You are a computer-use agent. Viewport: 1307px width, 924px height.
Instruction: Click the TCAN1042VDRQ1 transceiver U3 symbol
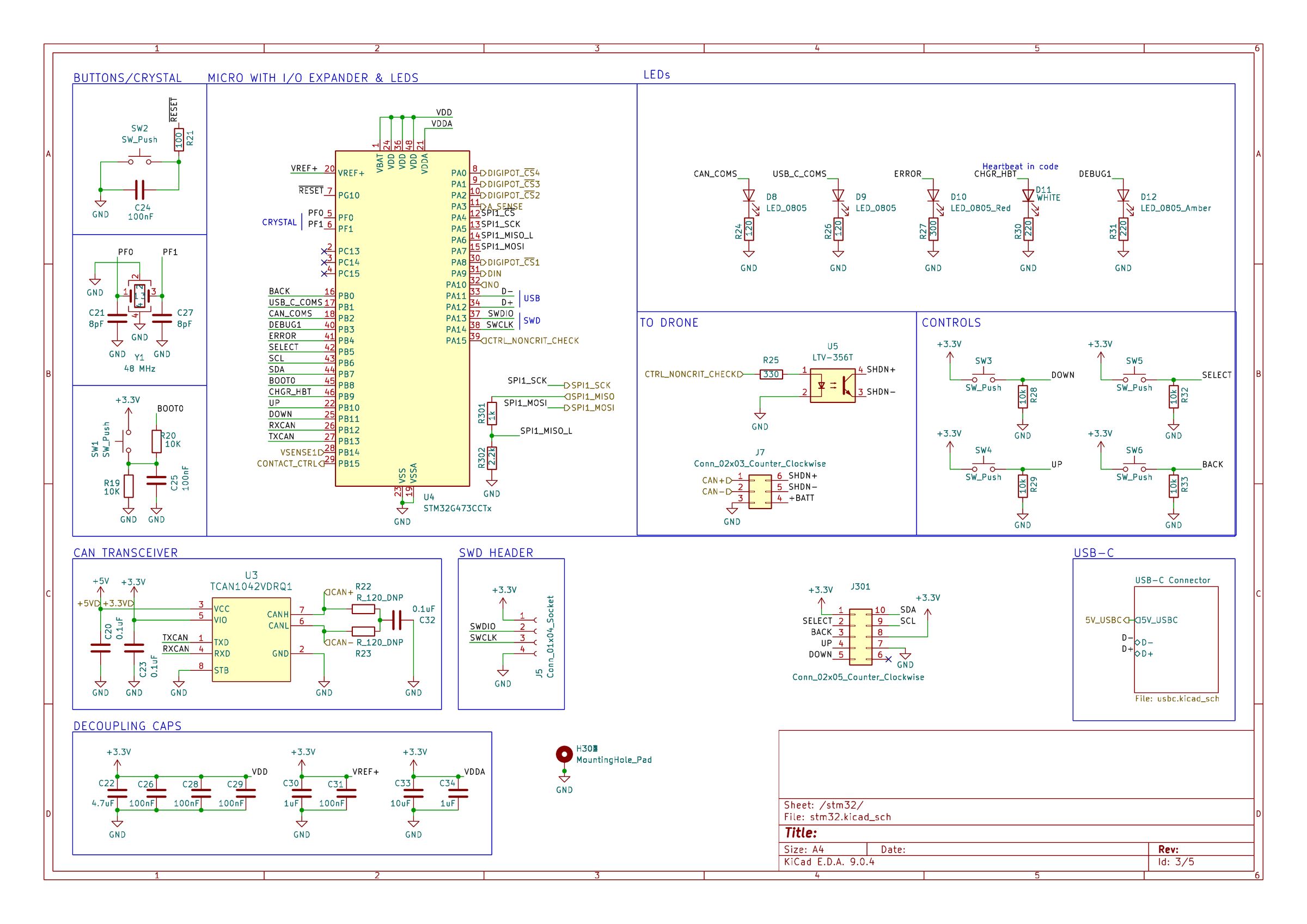(251, 639)
